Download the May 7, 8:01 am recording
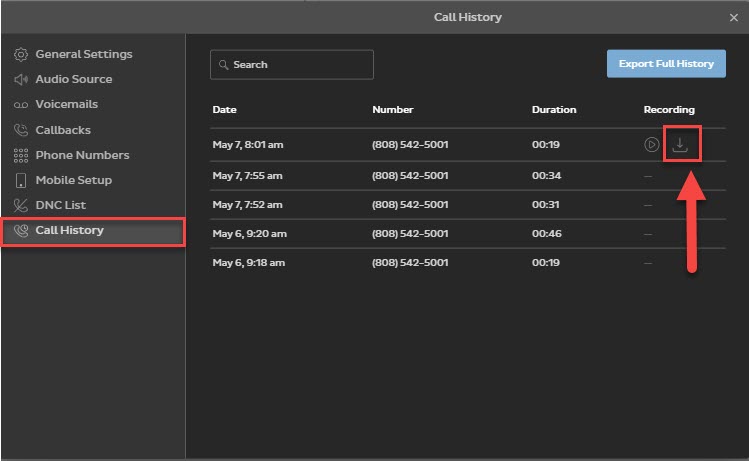The image size is (749, 461). pos(680,144)
